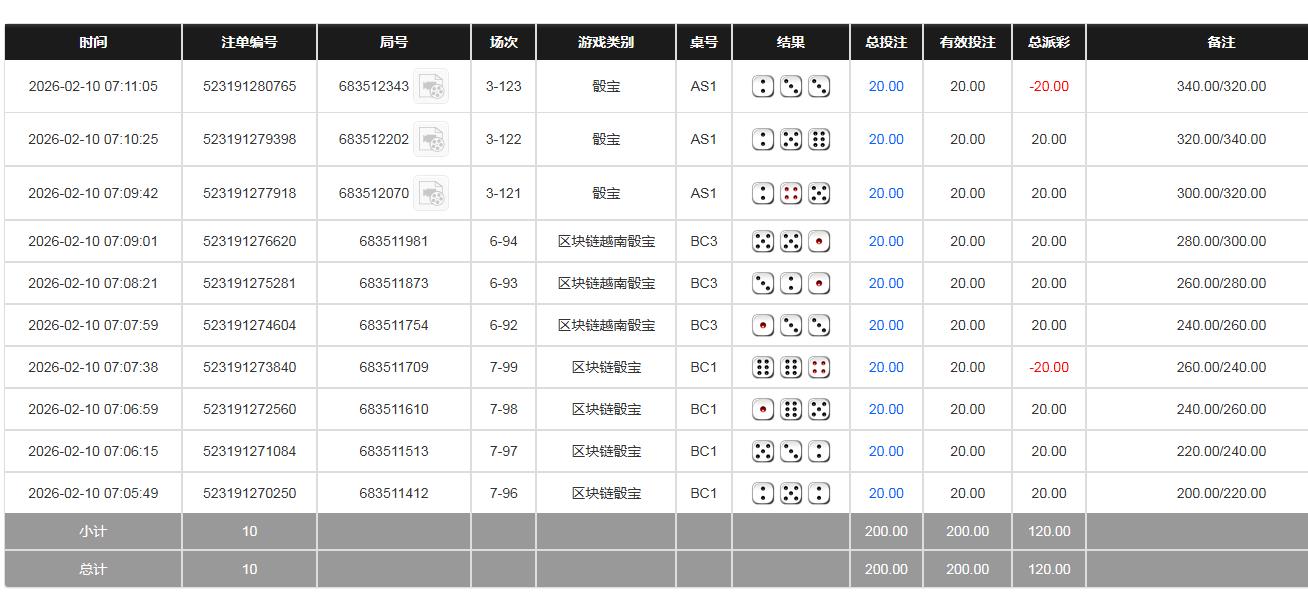Click the red one dice in round 7-98 result
The height and width of the screenshot is (597, 1308).
[x=763, y=409]
